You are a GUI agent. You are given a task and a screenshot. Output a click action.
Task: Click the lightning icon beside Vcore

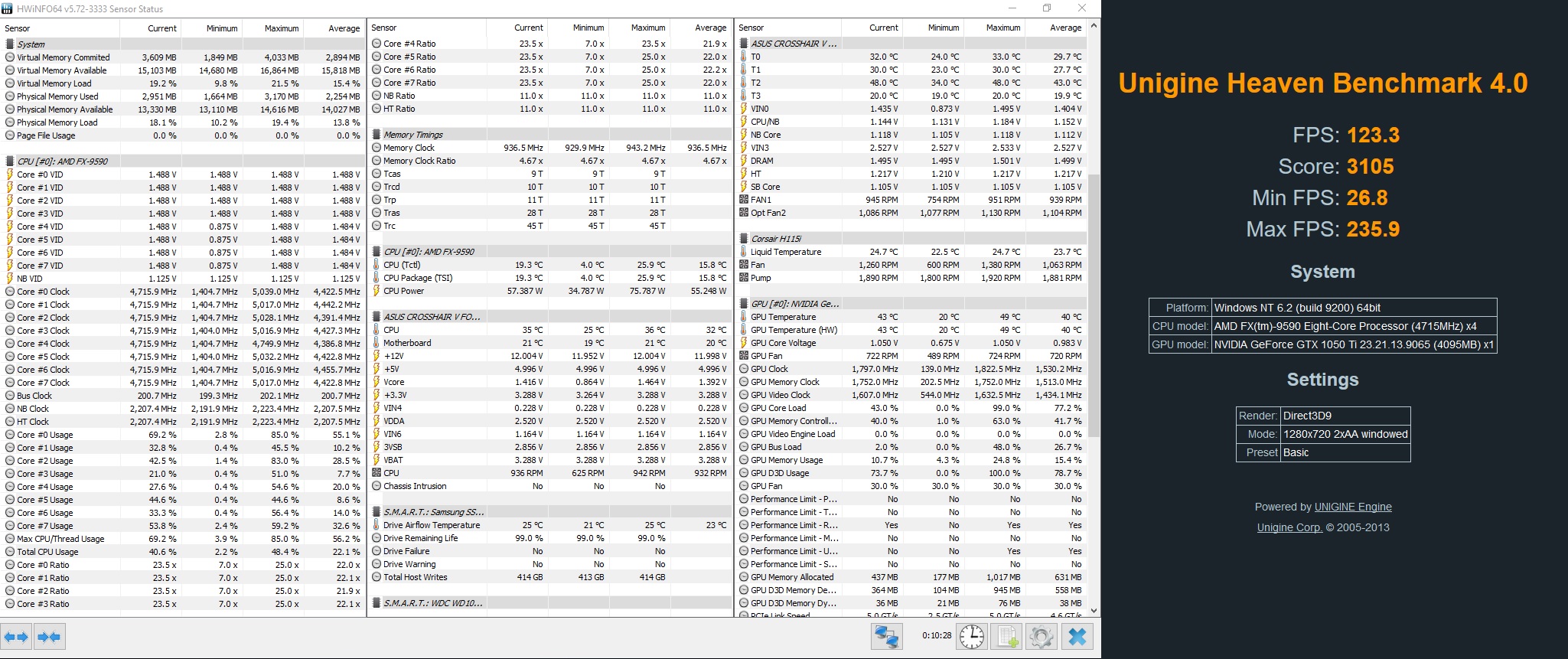377,382
